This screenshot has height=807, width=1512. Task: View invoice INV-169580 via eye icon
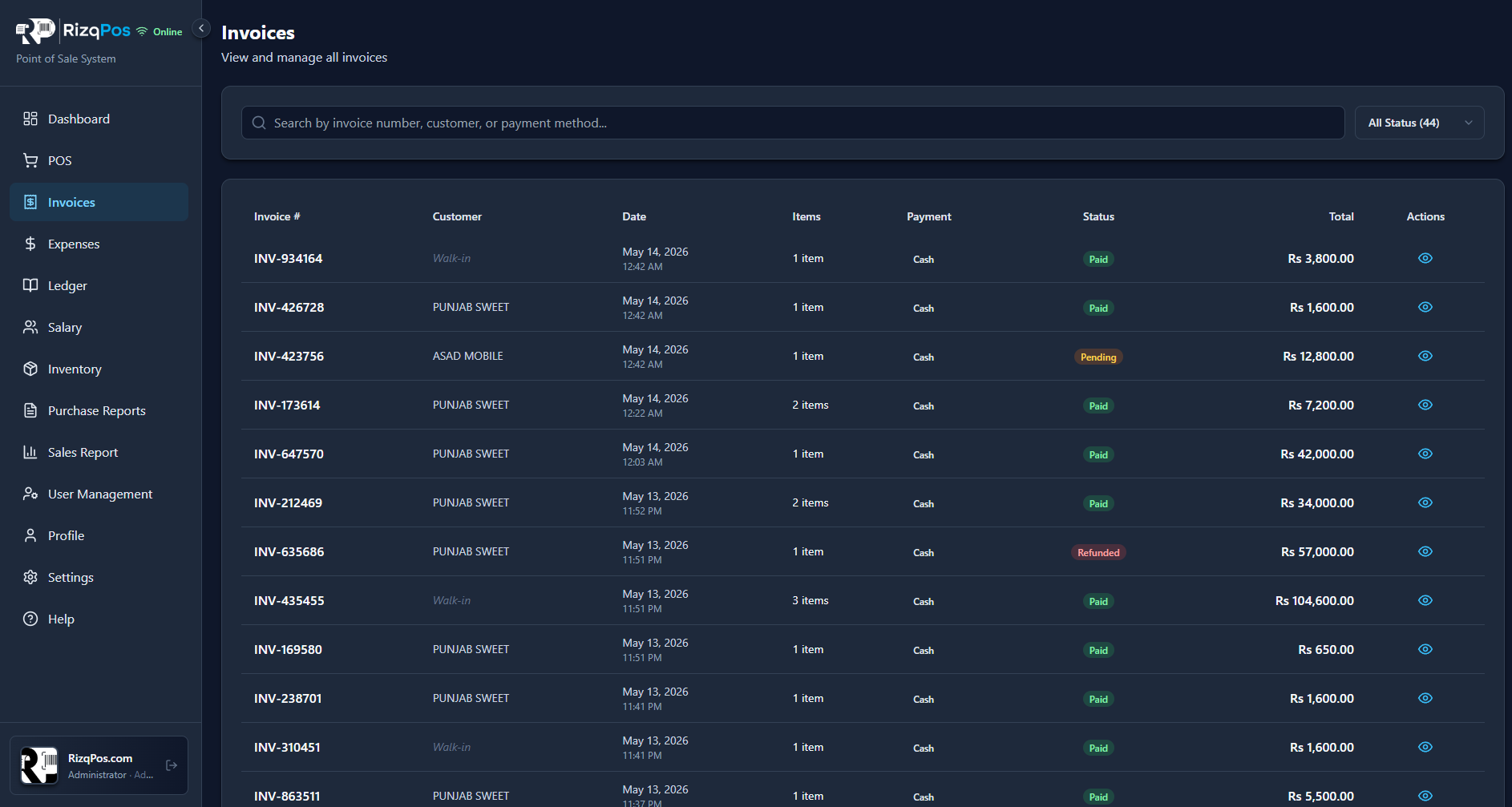1425,649
